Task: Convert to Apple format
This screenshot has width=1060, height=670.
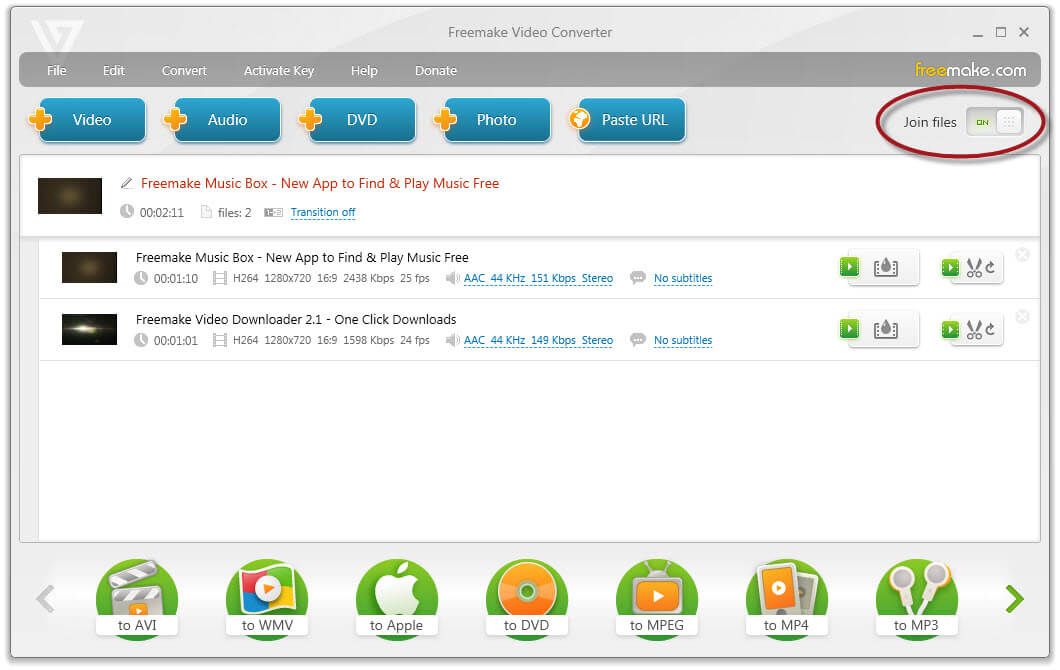Action: click(x=397, y=598)
